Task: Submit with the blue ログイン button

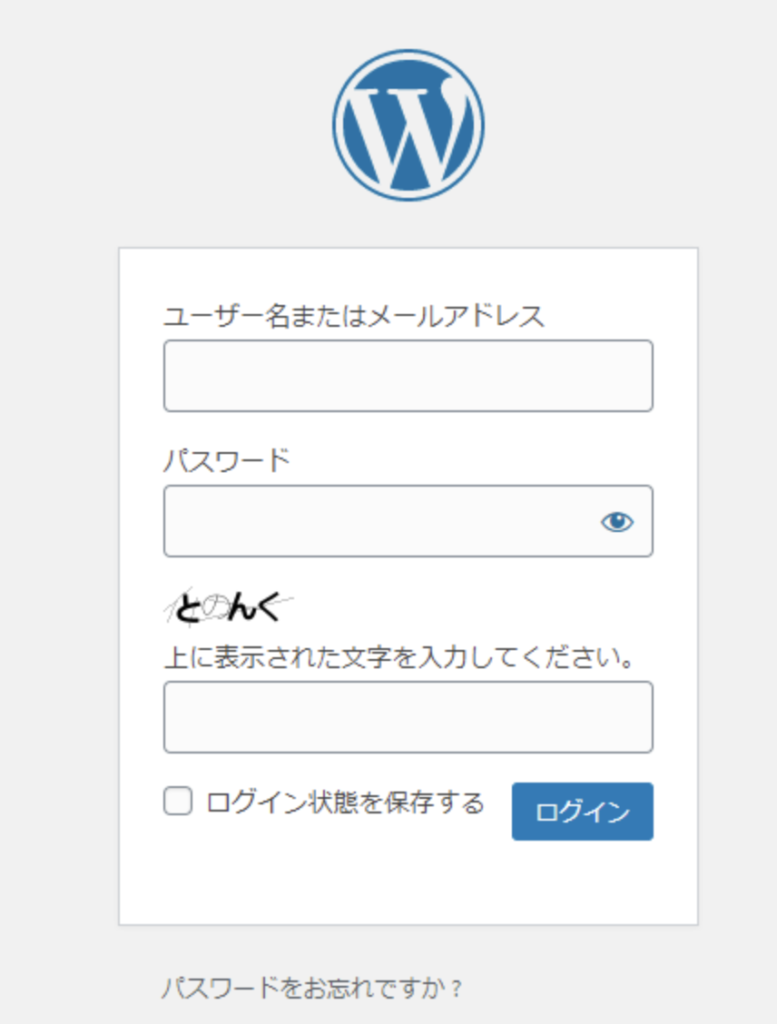Action: coord(582,811)
